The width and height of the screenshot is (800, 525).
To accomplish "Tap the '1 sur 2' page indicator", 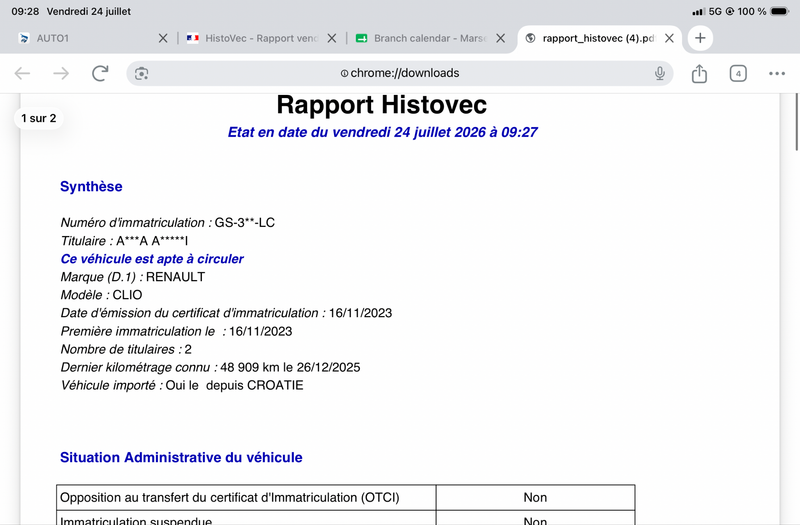I will (39, 118).
